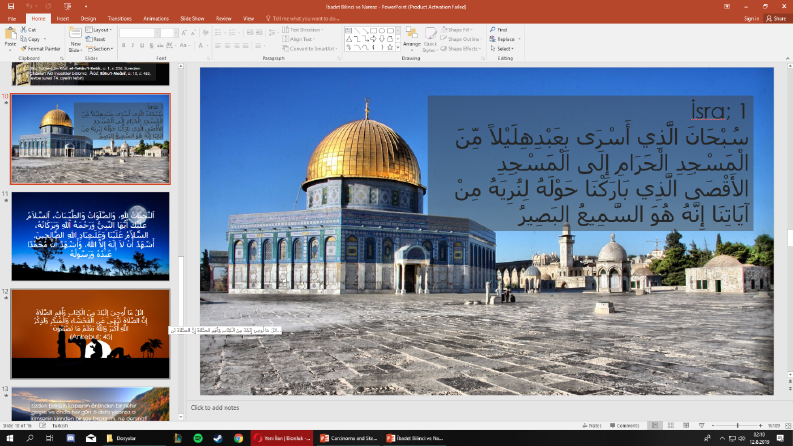Image resolution: width=793 pixels, height=446 pixels.
Task: Open Steam from the taskbar
Action: tap(218, 438)
